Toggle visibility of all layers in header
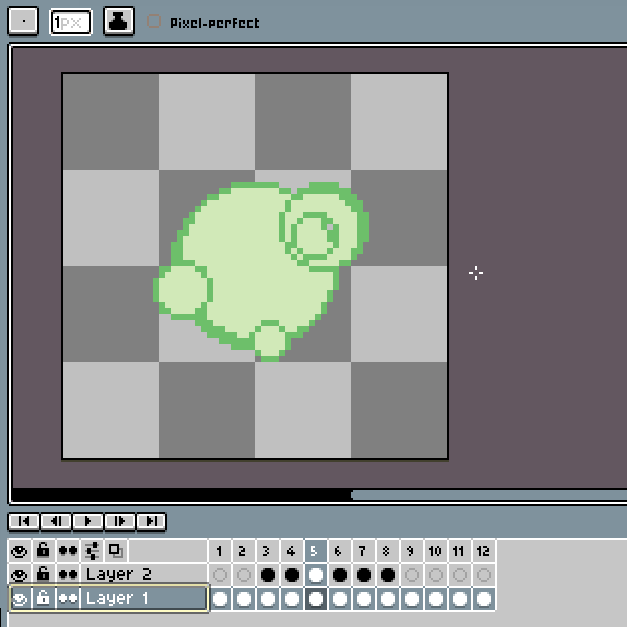Screen dimensions: 627x627 (19, 551)
